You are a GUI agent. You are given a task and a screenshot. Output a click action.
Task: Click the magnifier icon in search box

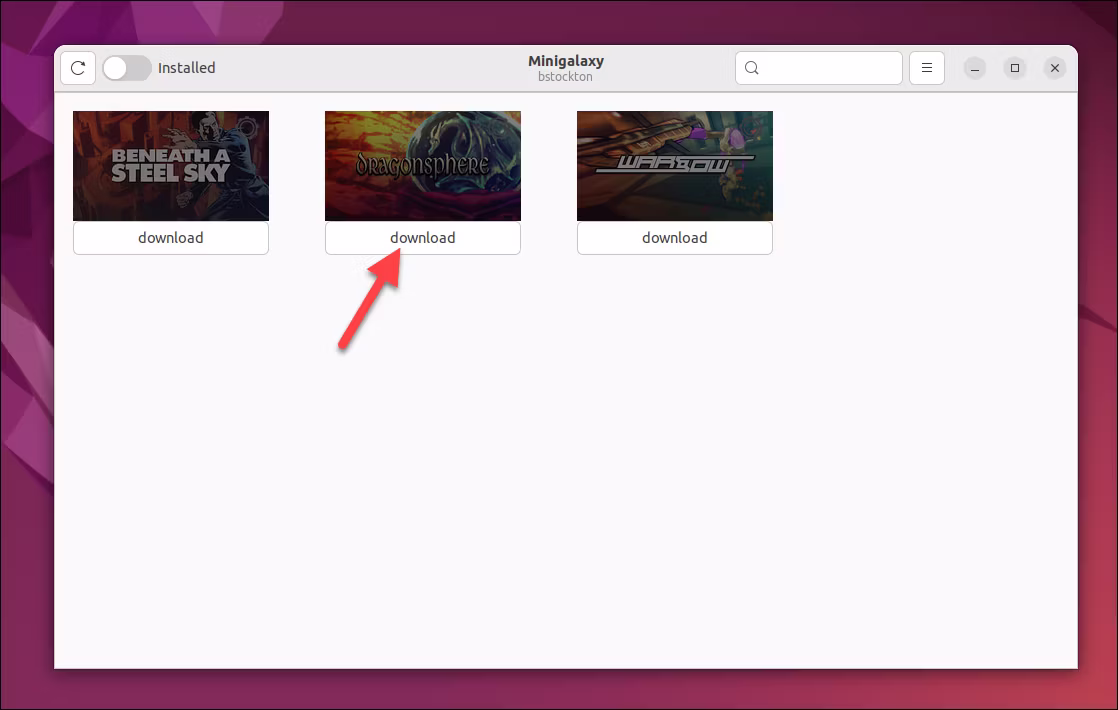tap(753, 68)
